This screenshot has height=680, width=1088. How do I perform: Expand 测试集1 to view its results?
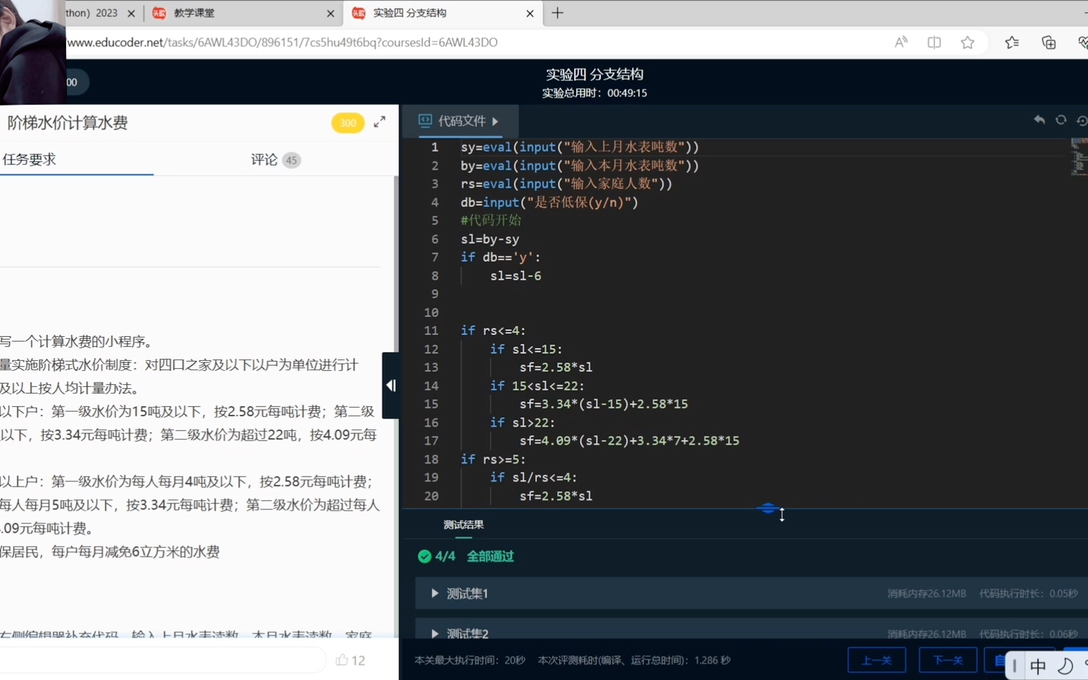462,592
